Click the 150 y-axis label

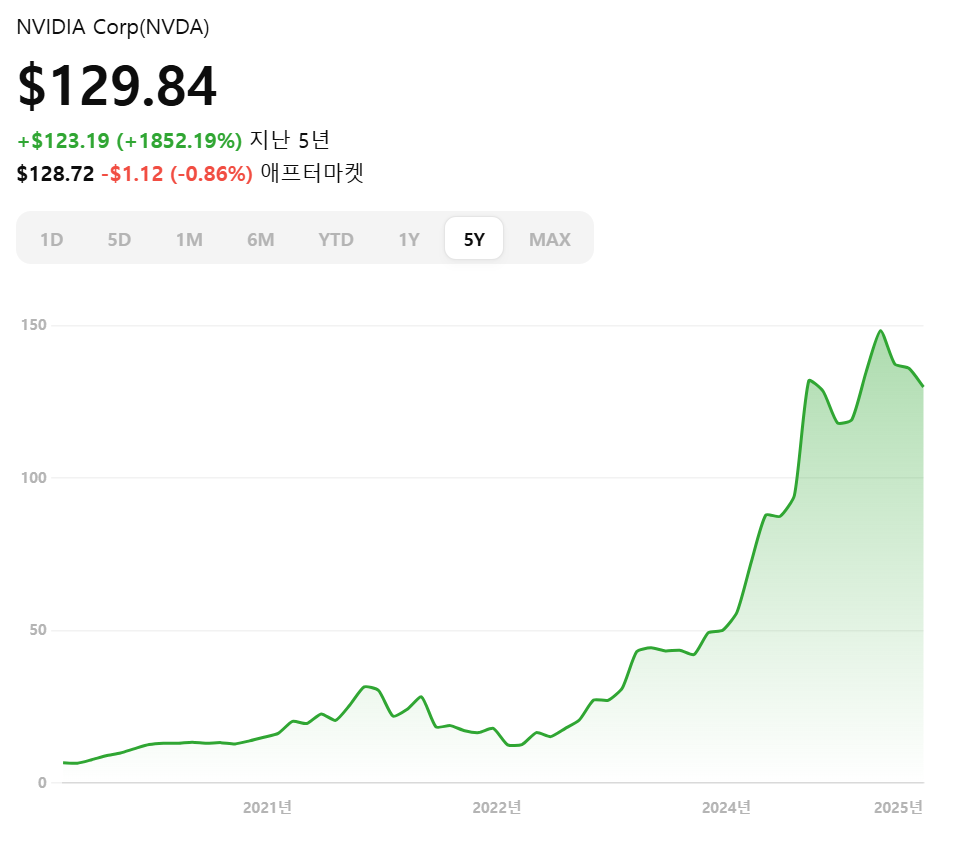point(34,325)
